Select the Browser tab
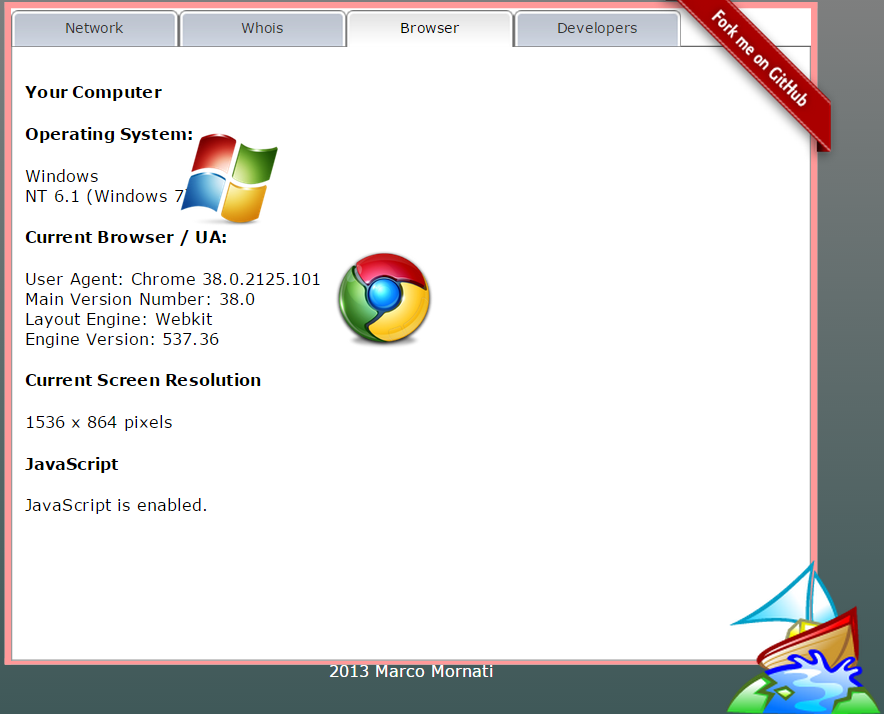 click(430, 28)
